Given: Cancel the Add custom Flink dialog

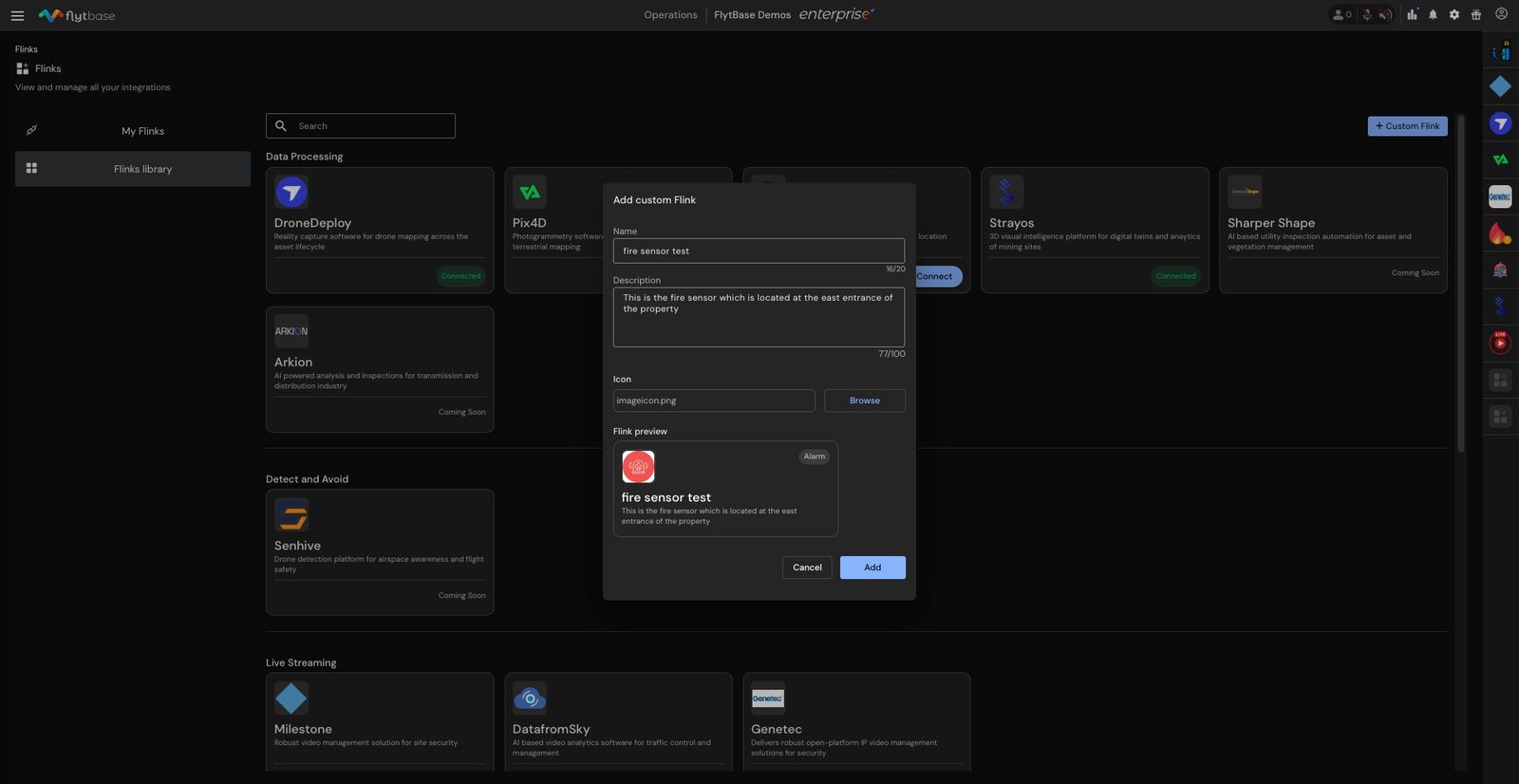Looking at the screenshot, I should tap(807, 568).
